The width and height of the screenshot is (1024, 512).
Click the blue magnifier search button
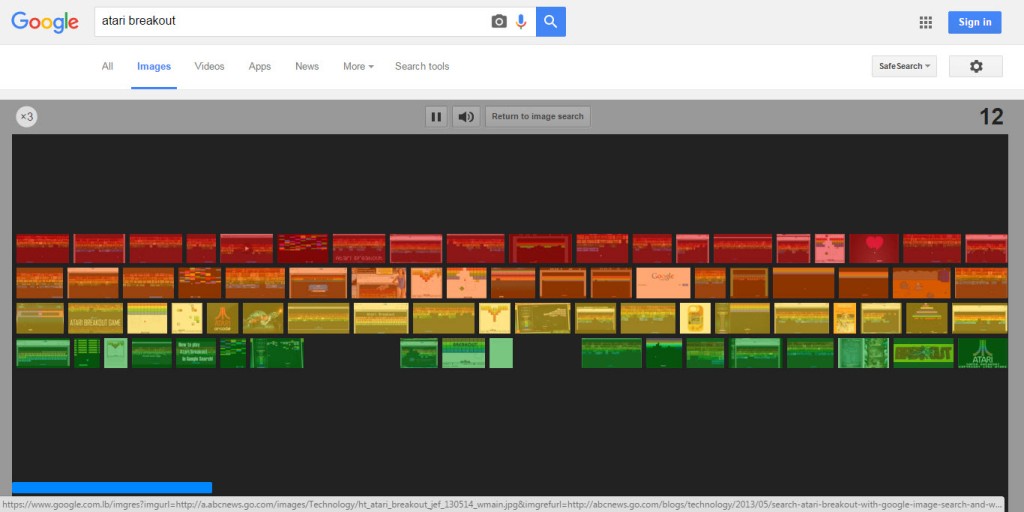pyautogui.click(x=551, y=22)
